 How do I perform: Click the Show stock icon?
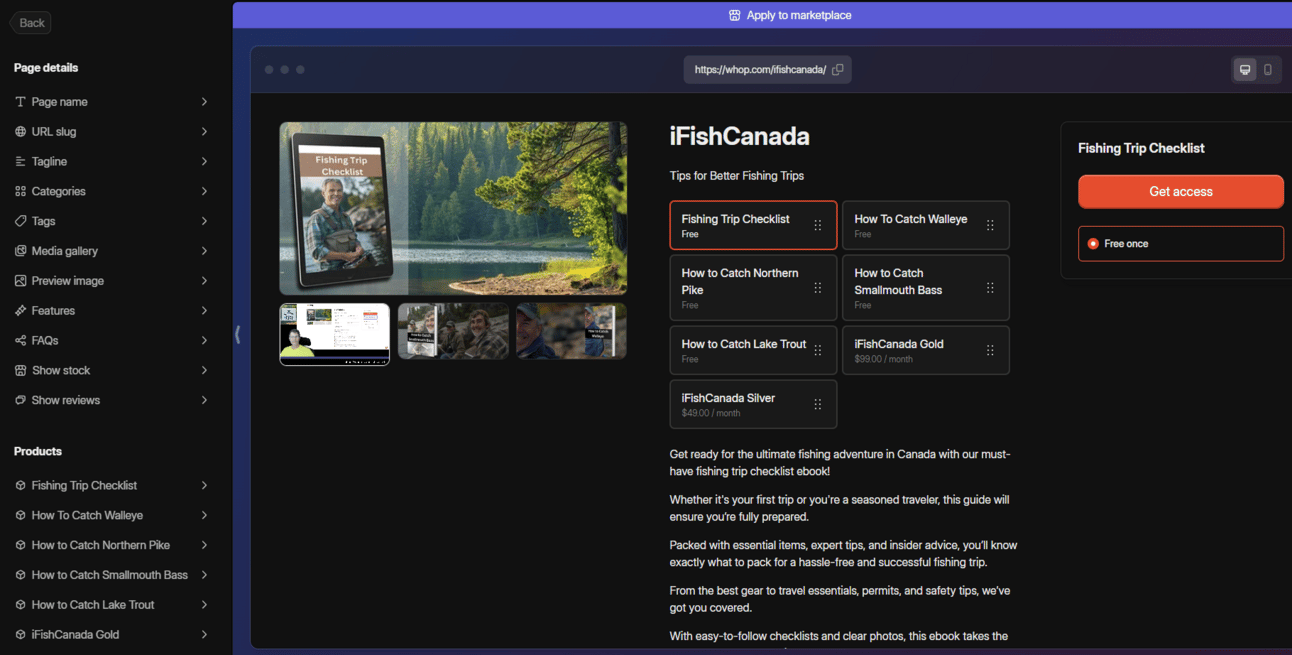click(x=20, y=370)
